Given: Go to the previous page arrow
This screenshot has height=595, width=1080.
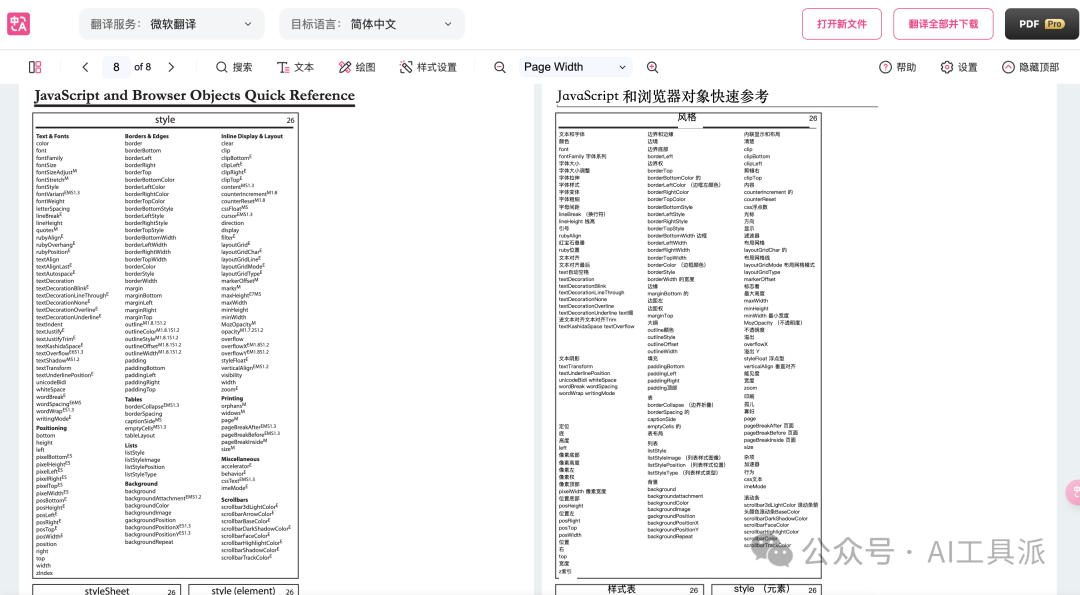Looking at the screenshot, I should pos(85,67).
